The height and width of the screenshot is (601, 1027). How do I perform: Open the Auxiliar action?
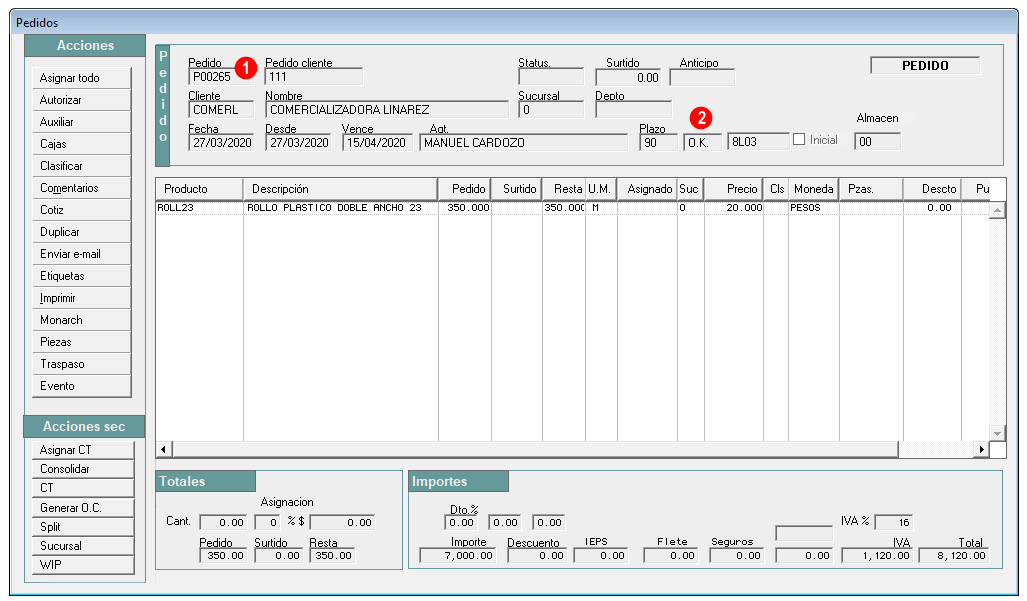(x=82, y=122)
